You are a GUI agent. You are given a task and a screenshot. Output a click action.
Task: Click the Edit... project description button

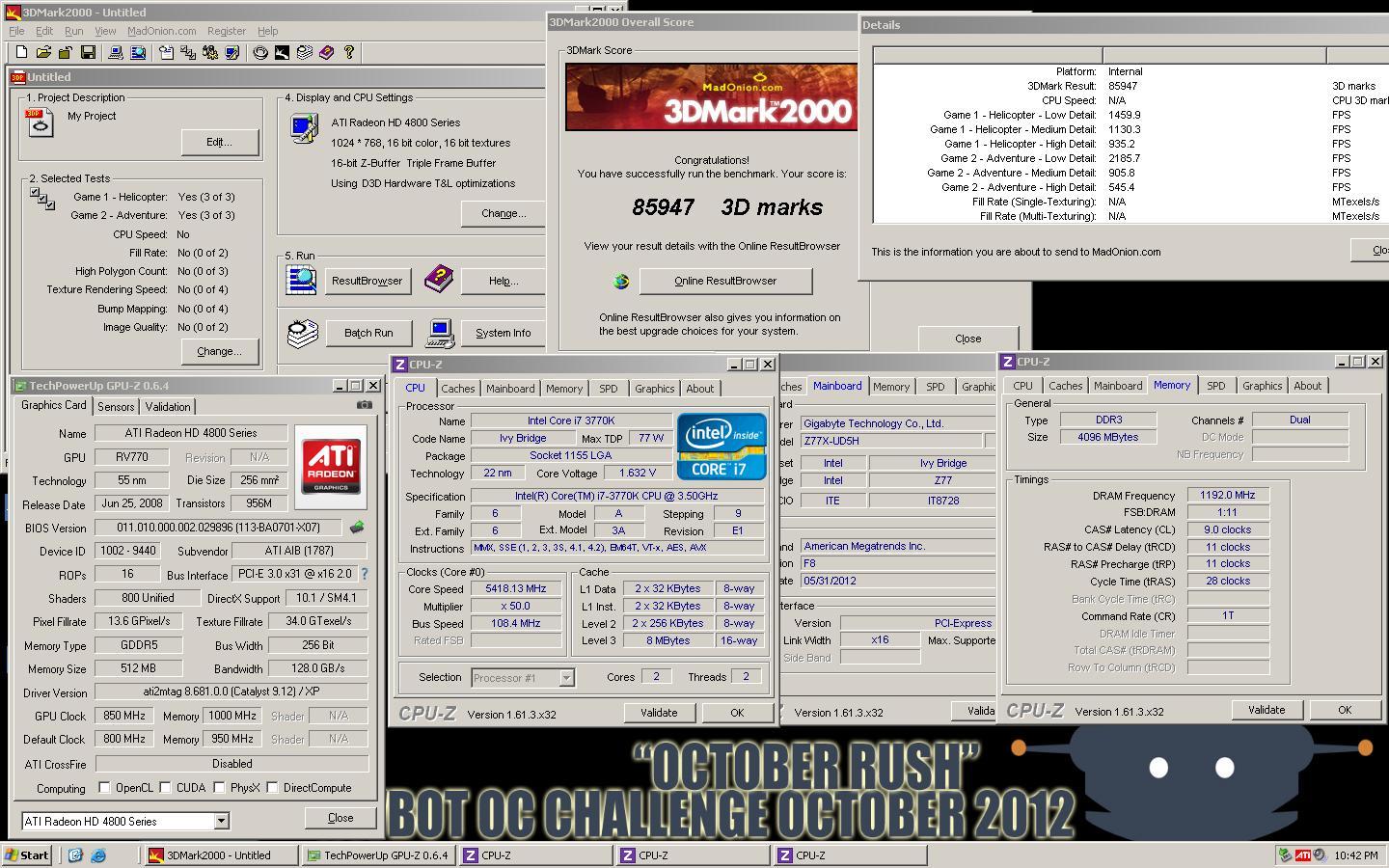click(x=220, y=142)
